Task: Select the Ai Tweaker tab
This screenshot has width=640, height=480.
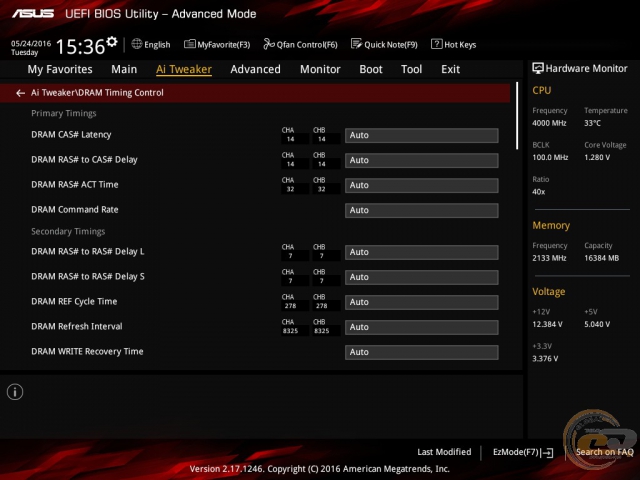Action: [x=184, y=69]
